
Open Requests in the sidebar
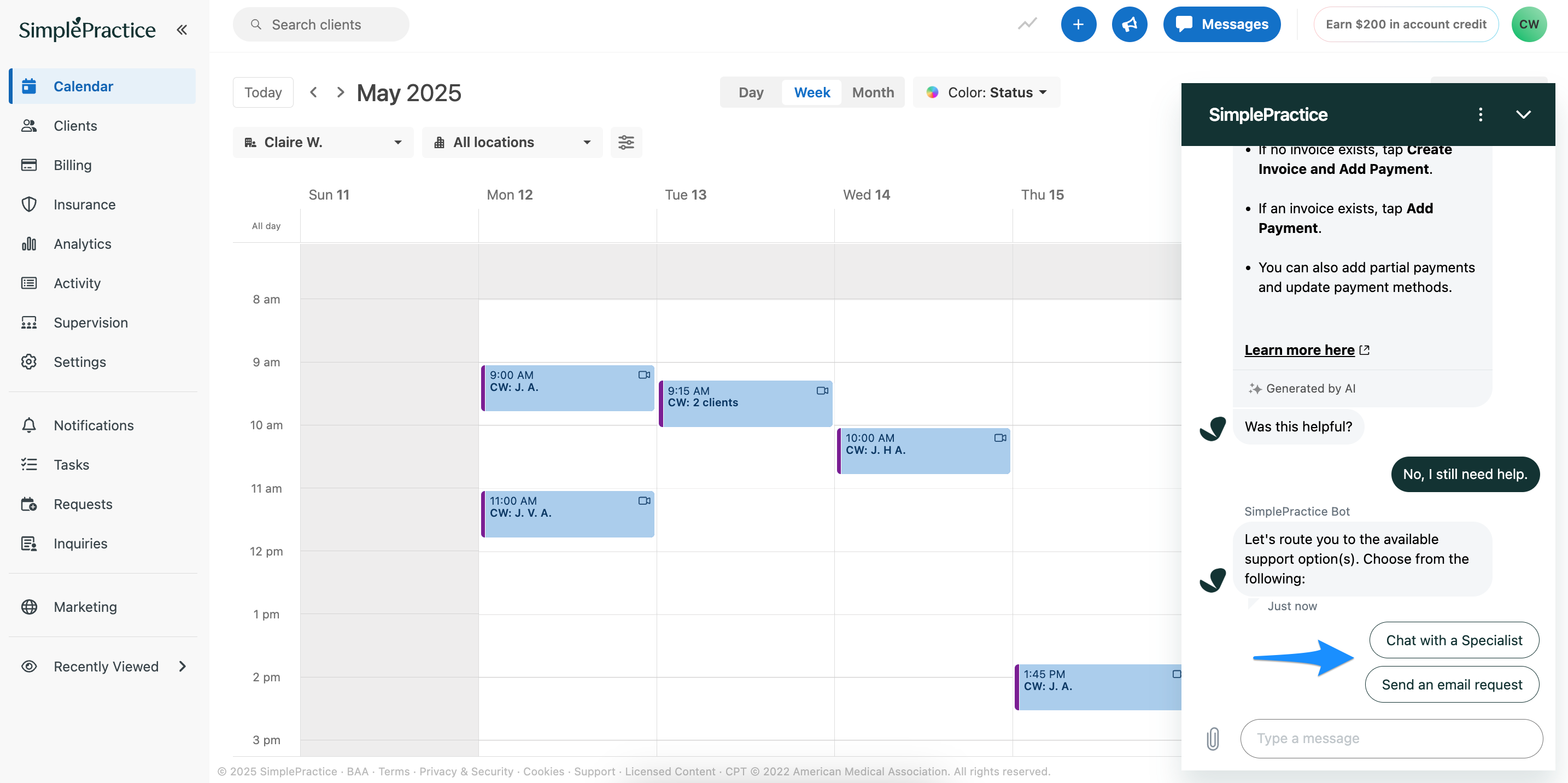click(102, 504)
